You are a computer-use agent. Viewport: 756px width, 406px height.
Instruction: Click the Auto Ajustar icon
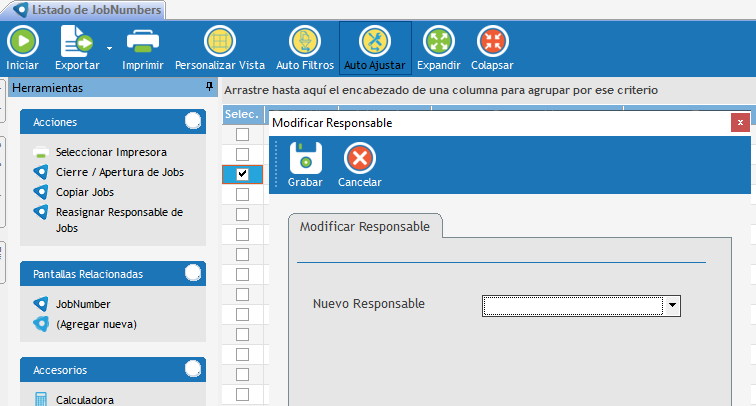(374, 41)
